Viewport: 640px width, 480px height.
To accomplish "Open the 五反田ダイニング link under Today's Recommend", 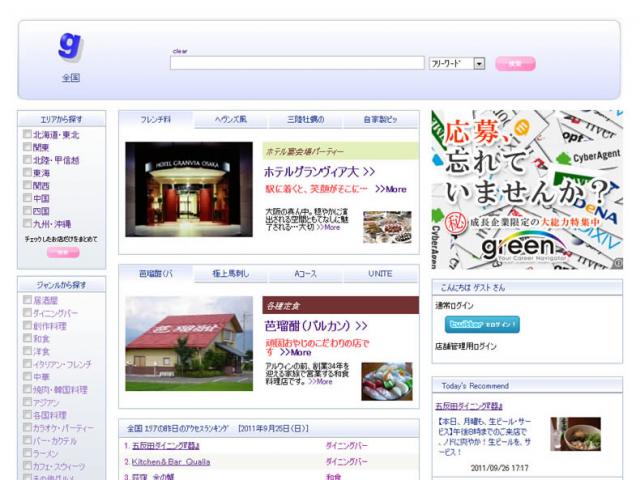I will coord(469,406).
